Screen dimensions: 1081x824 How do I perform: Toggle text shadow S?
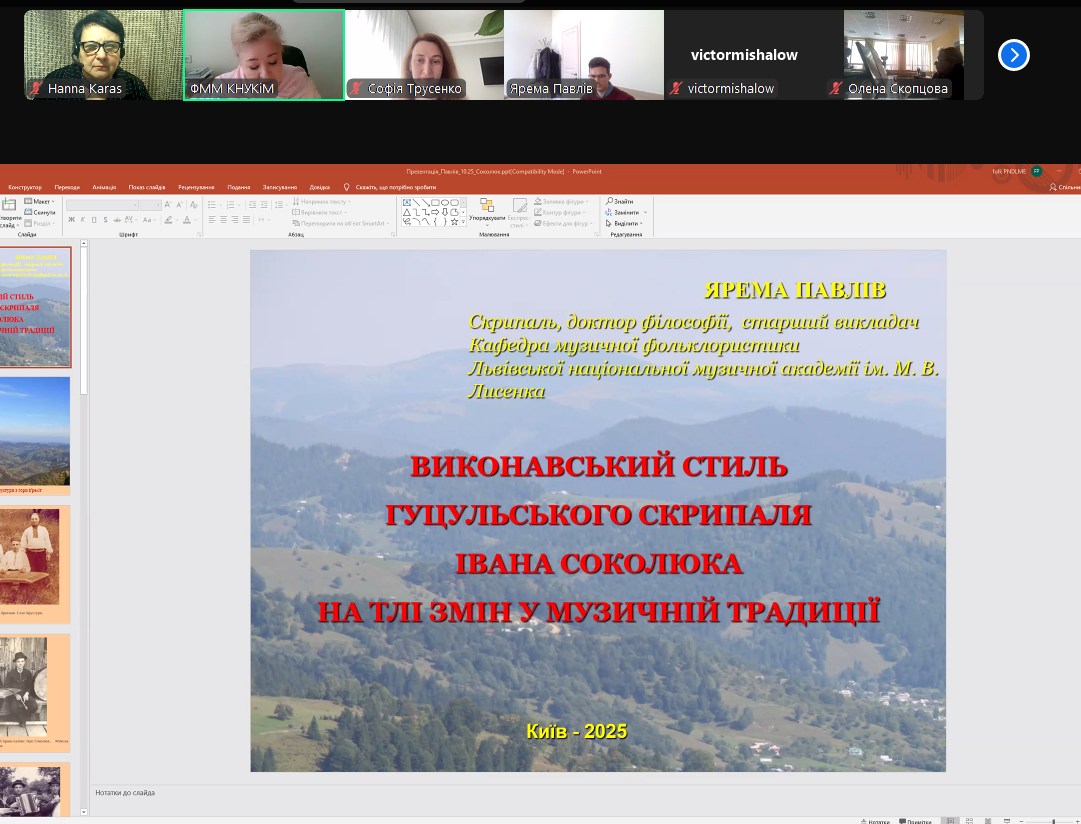pyautogui.click(x=105, y=220)
